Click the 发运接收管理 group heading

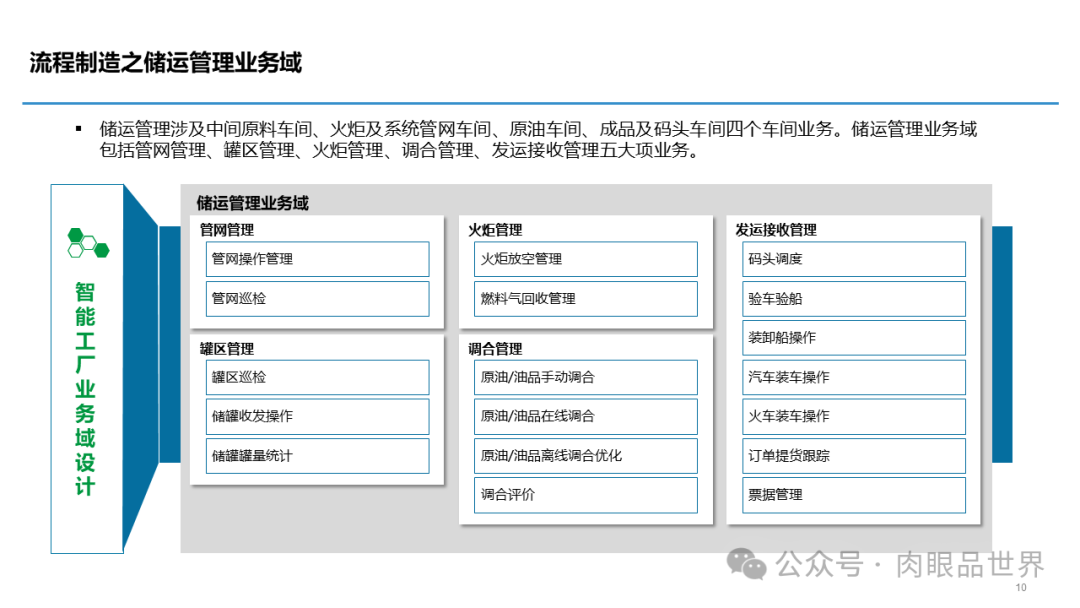776,230
